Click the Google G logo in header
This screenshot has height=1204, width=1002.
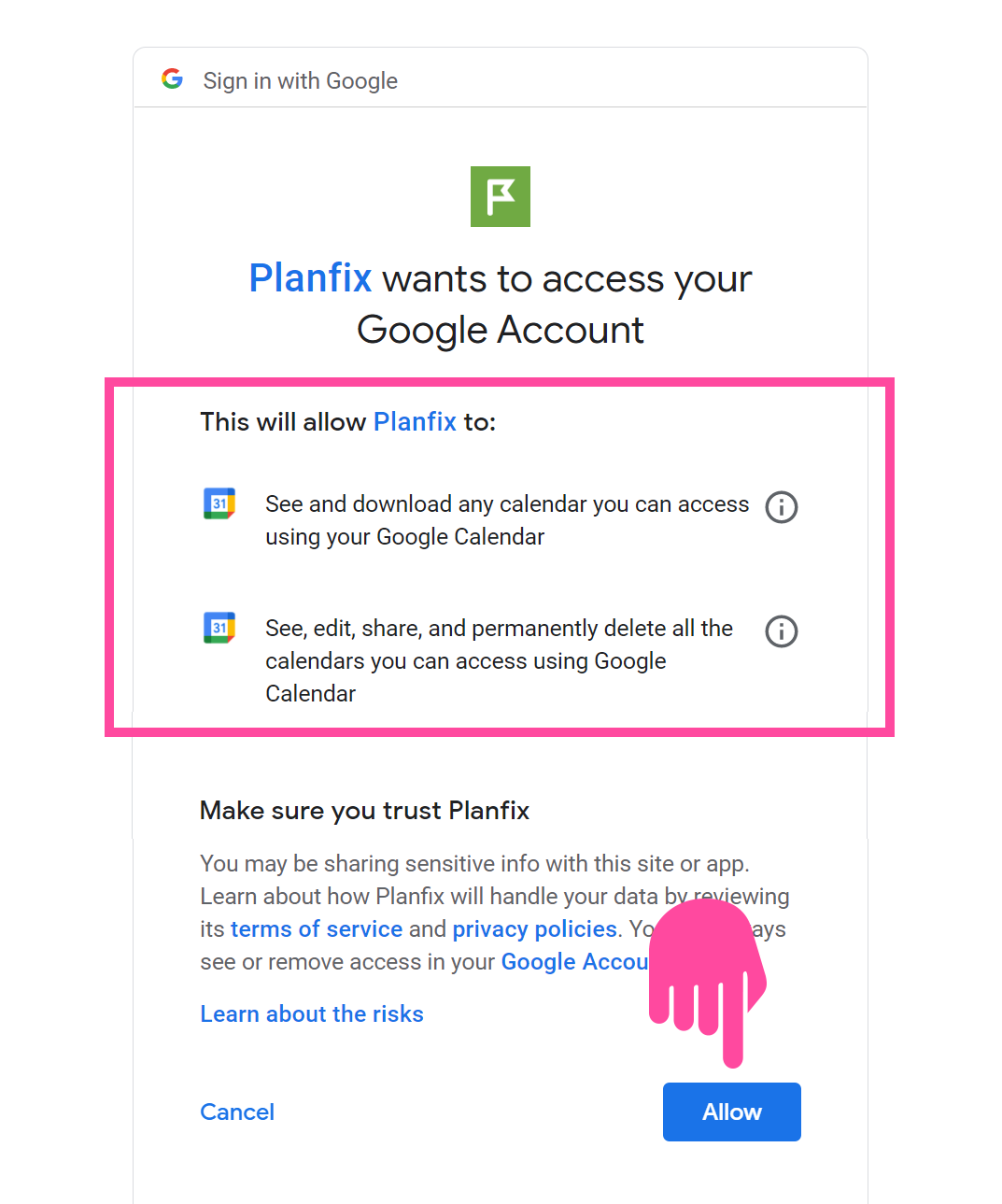(x=172, y=78)
